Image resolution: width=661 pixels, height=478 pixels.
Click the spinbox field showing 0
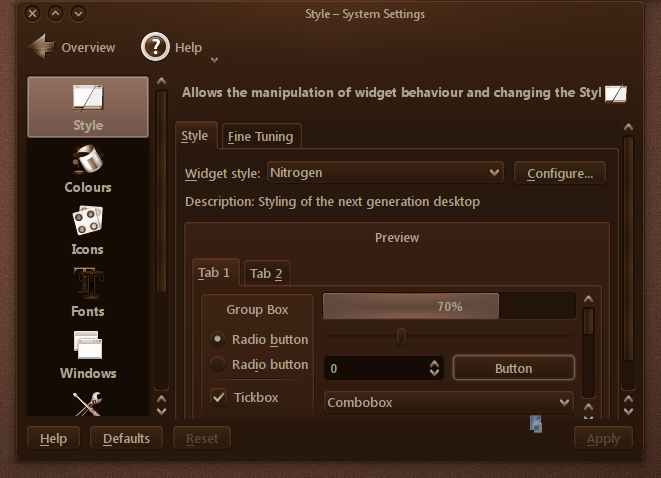coord(376,368)
